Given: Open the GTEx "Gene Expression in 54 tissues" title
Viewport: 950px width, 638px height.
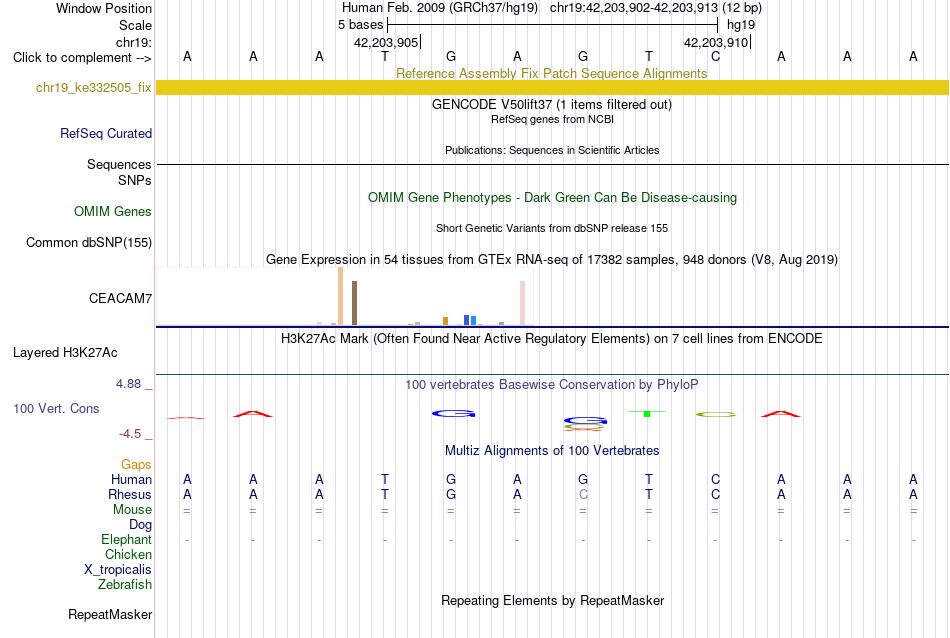Looking at the screenshot, I should coord(551,259).
